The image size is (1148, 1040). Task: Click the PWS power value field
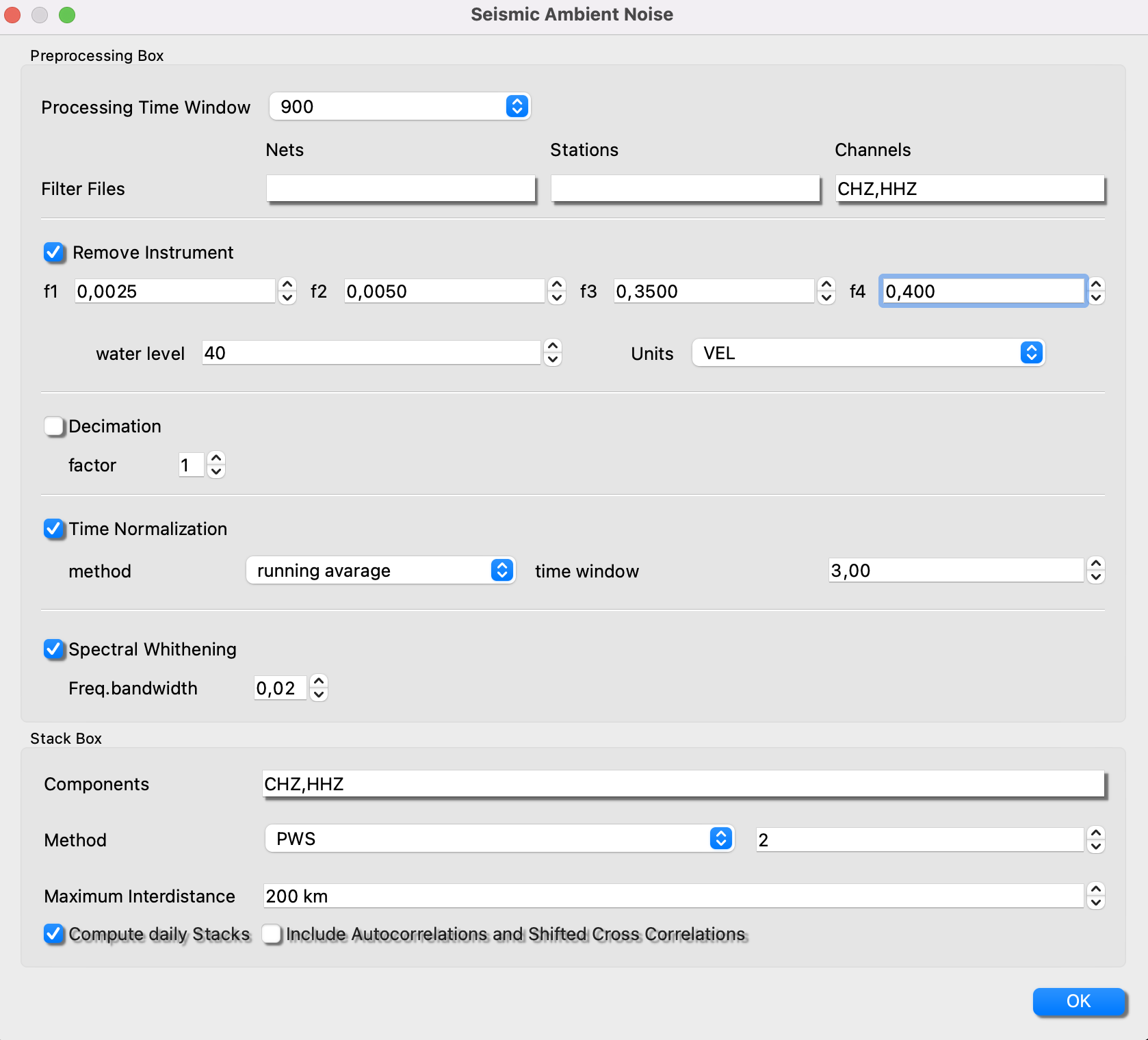(x=920, y=840)
